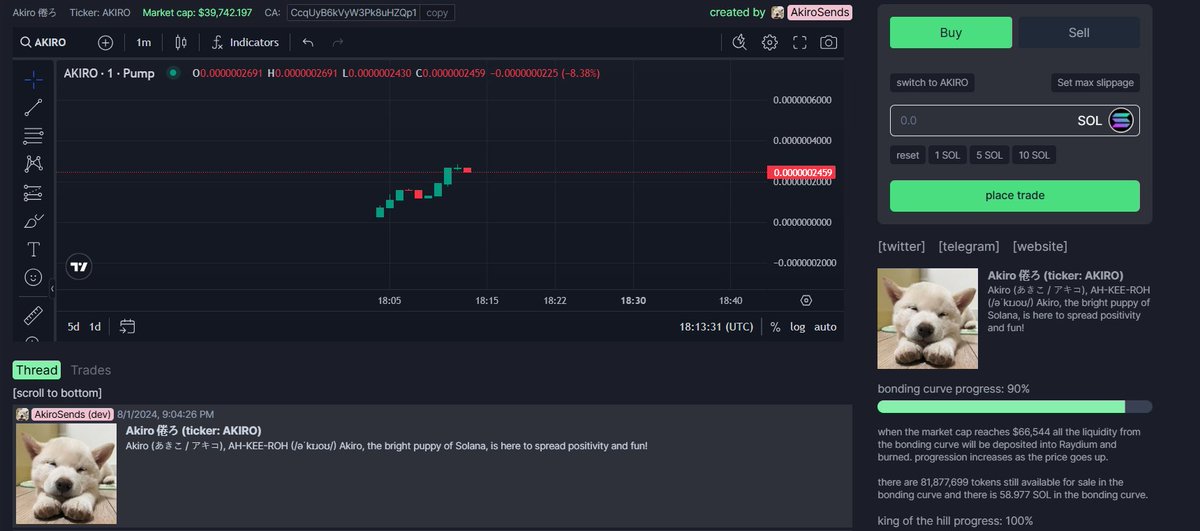The width and height of the screenshot is (1200, 531).
Task: Undo the last chart action
Action: [308, 42]
